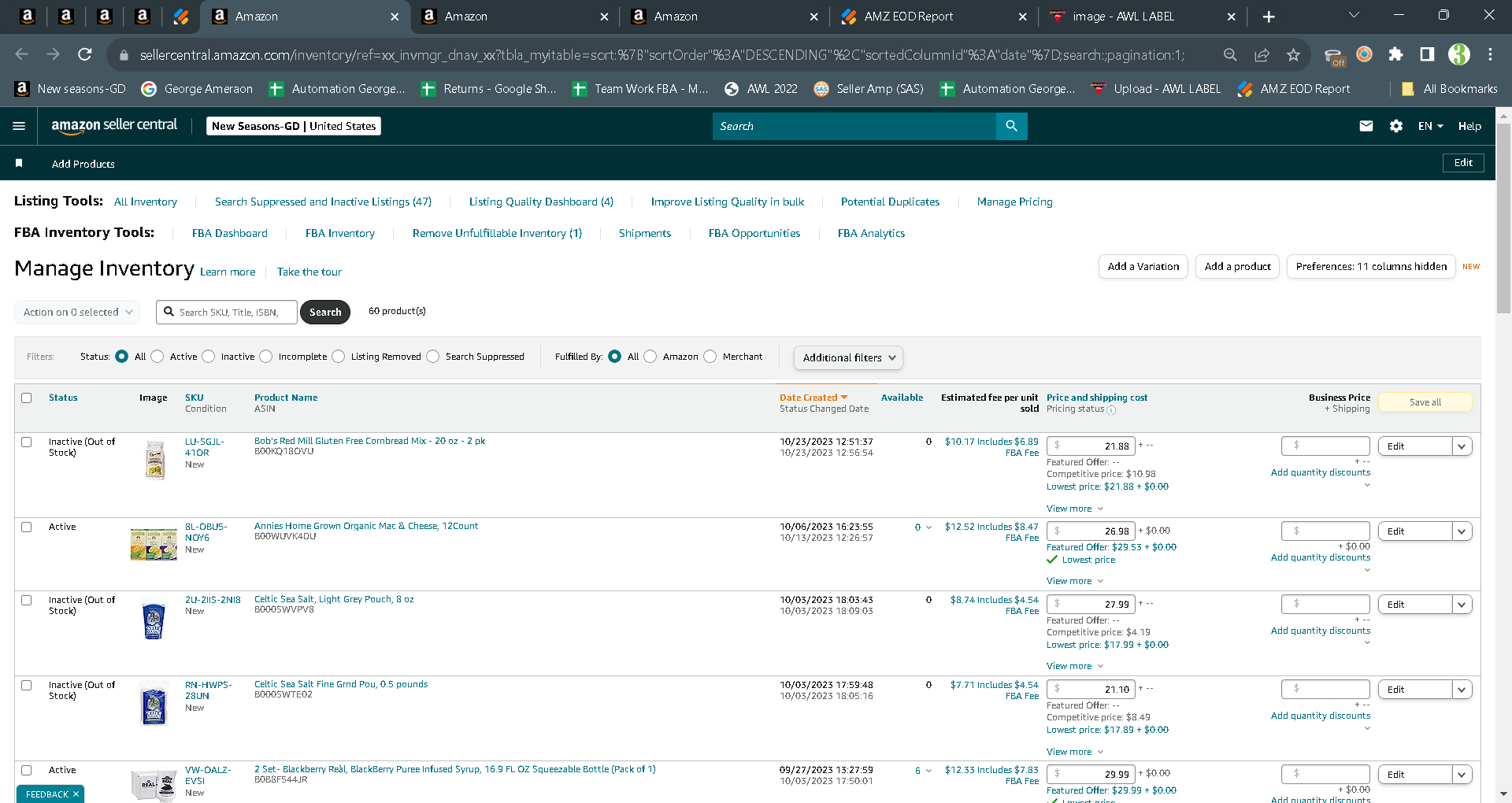Click the share page icon in address bar

pyautogui.click(x=1262, y=54)
